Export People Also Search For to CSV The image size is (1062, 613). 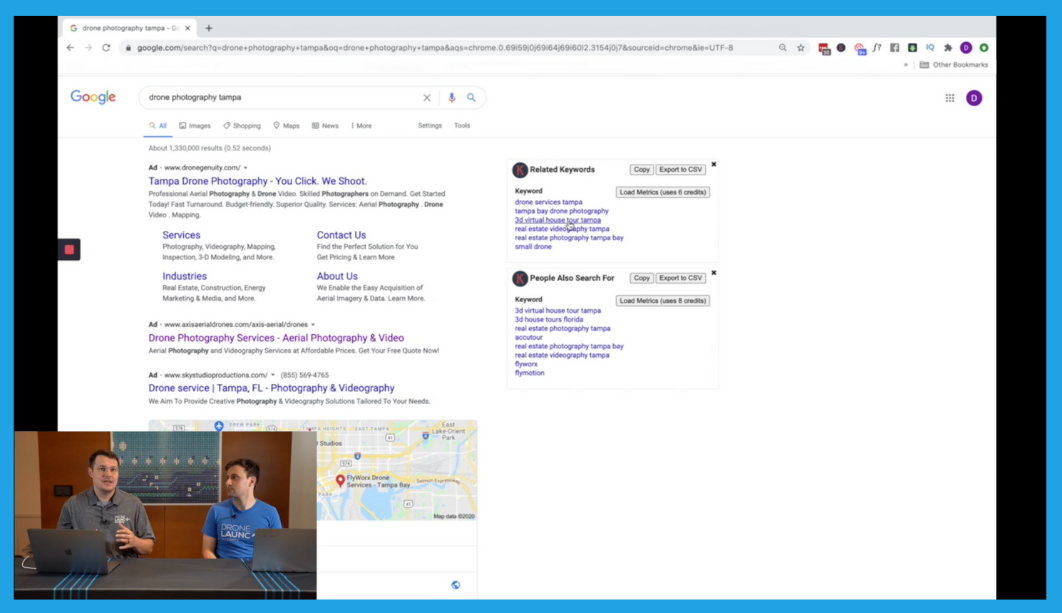click(x=681, y=278)
